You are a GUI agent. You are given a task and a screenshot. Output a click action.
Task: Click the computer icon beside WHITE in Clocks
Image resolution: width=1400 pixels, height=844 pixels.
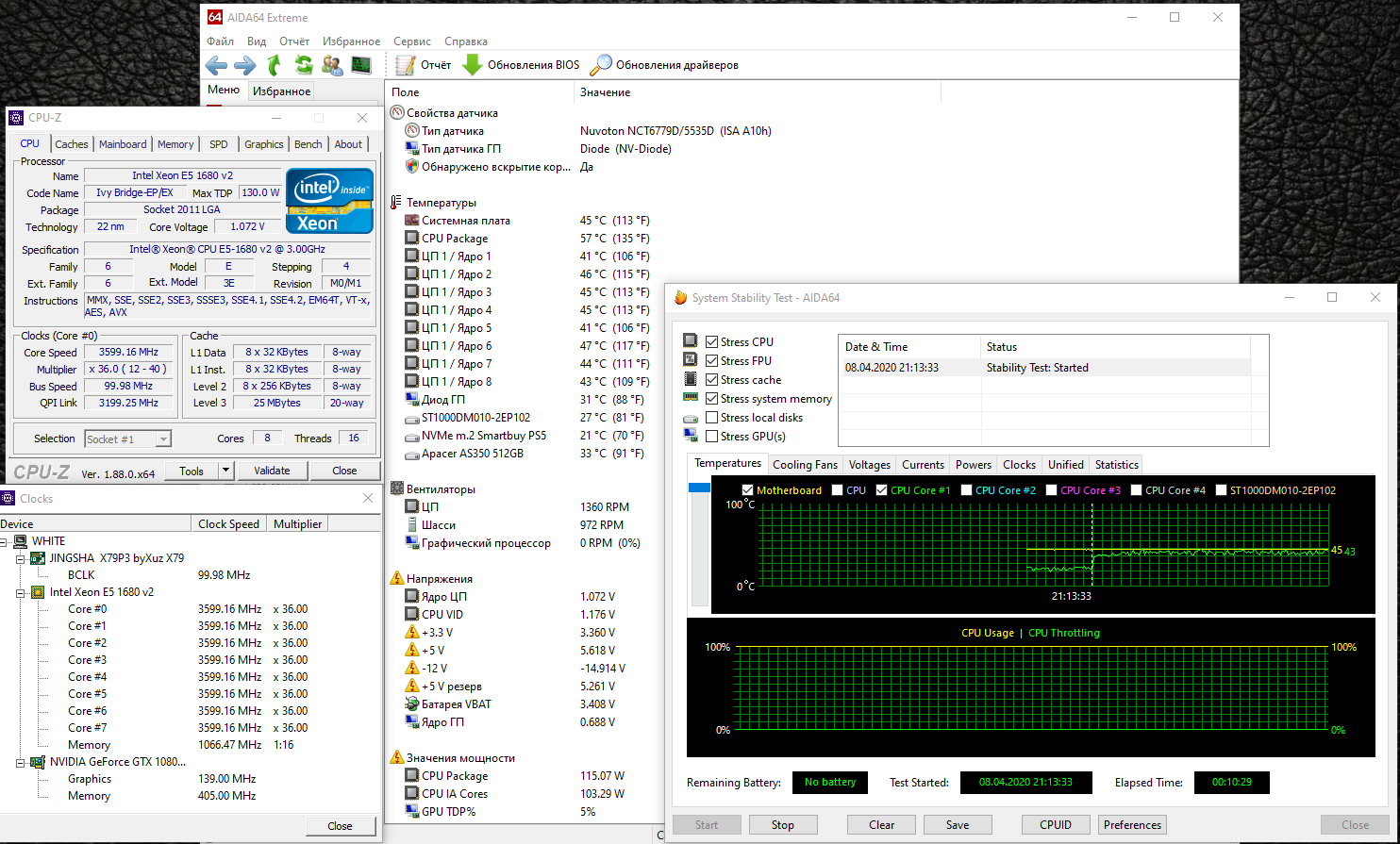tap(21, 541)
